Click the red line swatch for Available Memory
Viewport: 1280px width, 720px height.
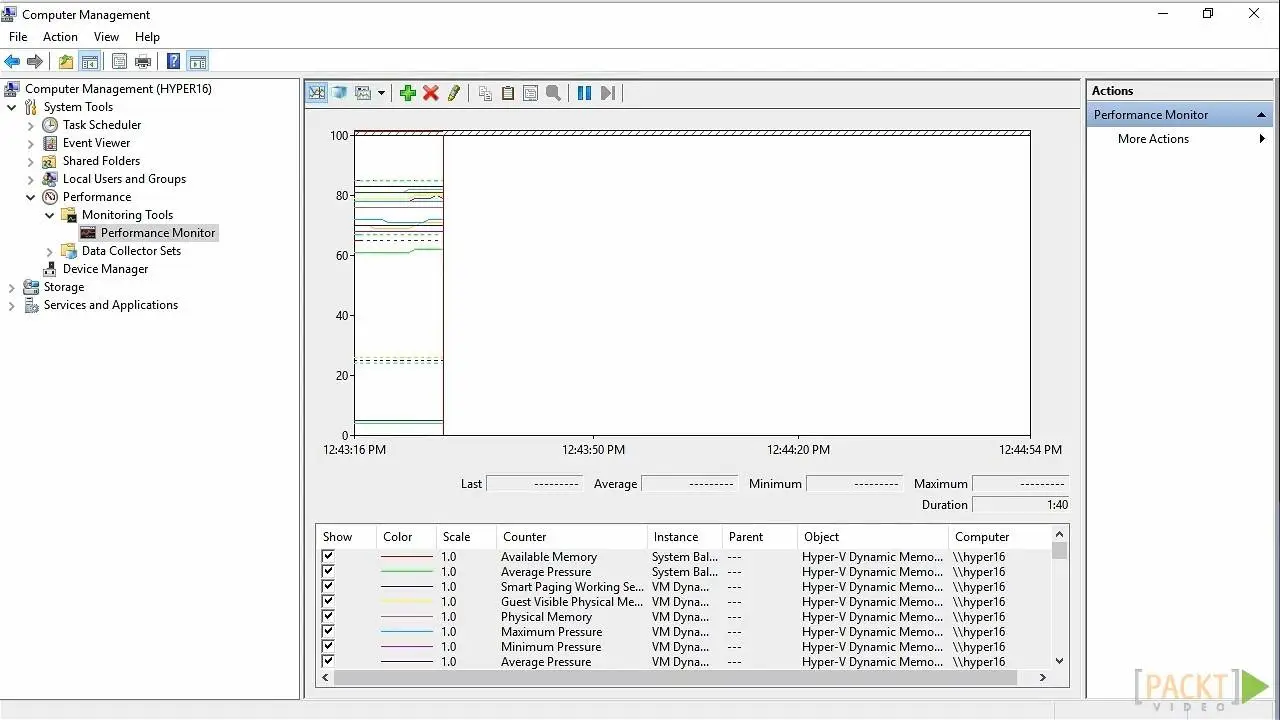[407, 556]
